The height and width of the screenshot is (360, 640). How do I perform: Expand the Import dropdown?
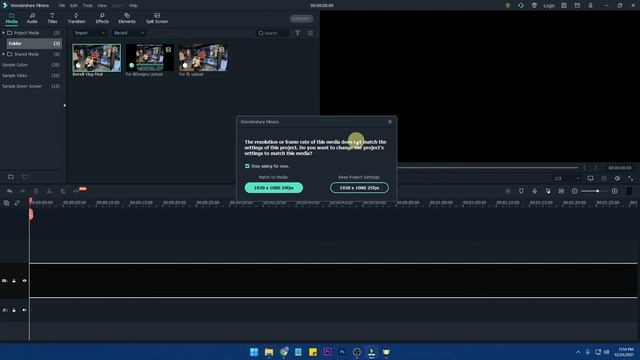click(x=90, y=33)
